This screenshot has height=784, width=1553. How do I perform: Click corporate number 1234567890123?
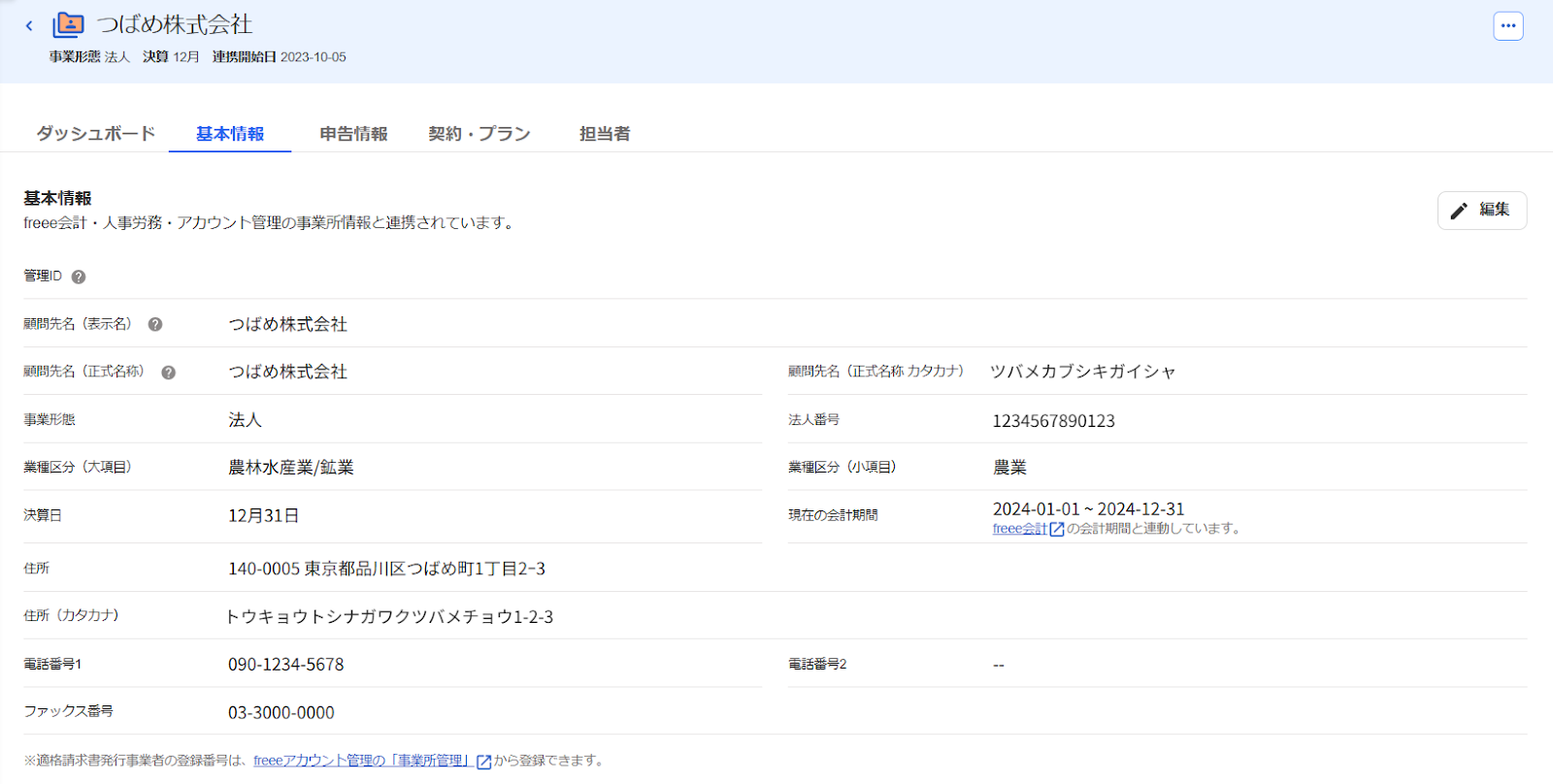pos(1053,421)
